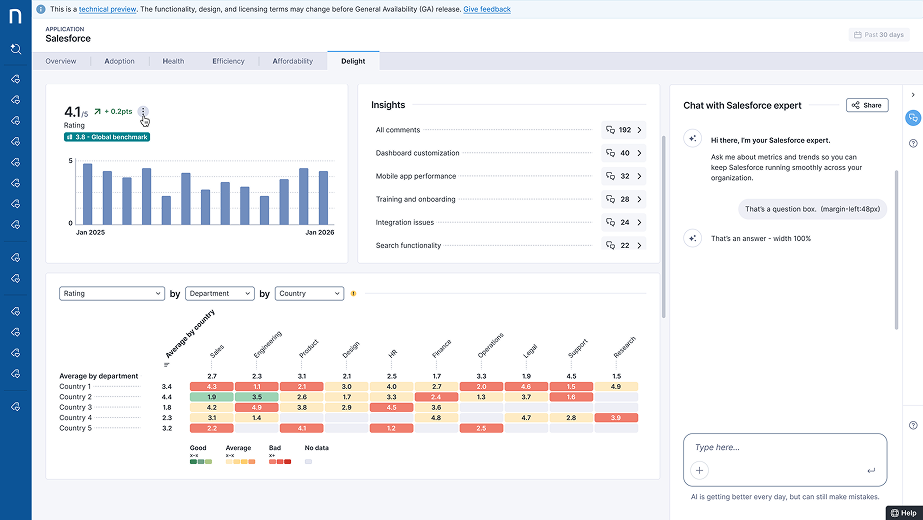Click the plus attachment icon in chat box
The height and width of the screenshot is (520, 923).
[x=699, y=470]
